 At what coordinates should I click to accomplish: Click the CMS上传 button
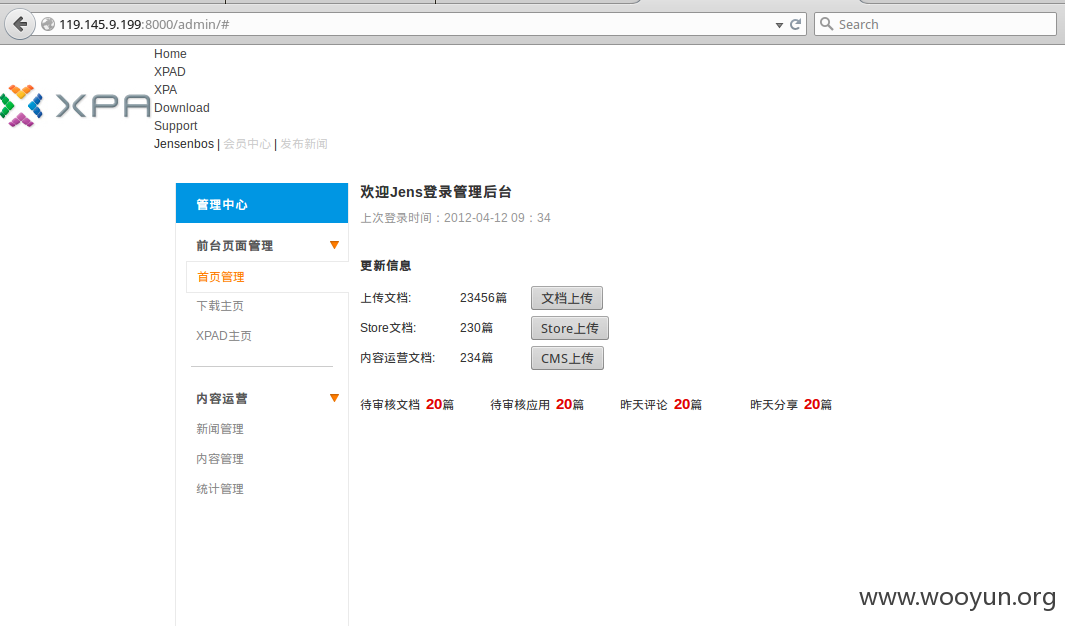coord(567,358)
